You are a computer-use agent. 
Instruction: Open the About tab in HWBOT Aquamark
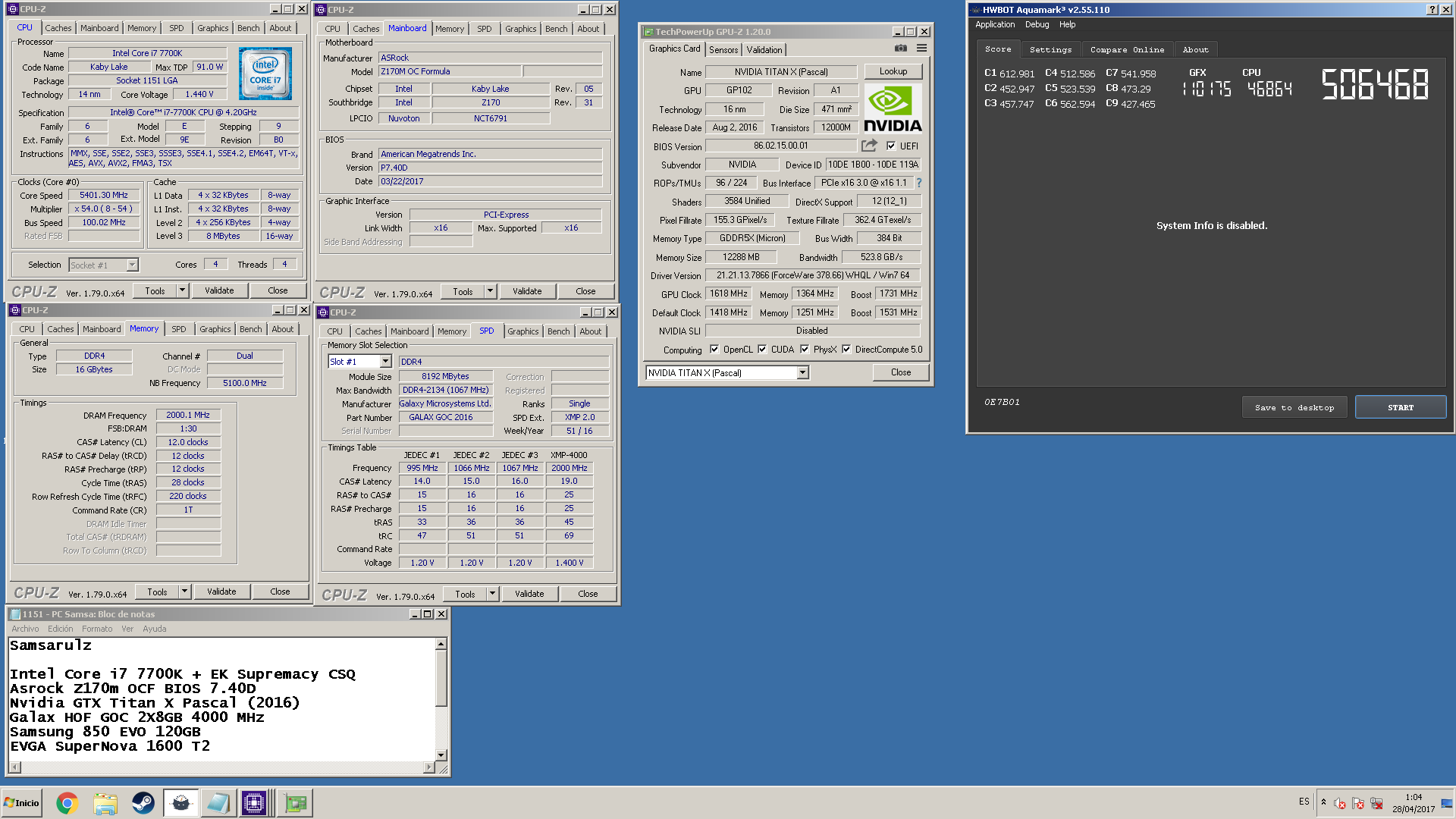coord(1196,50)
